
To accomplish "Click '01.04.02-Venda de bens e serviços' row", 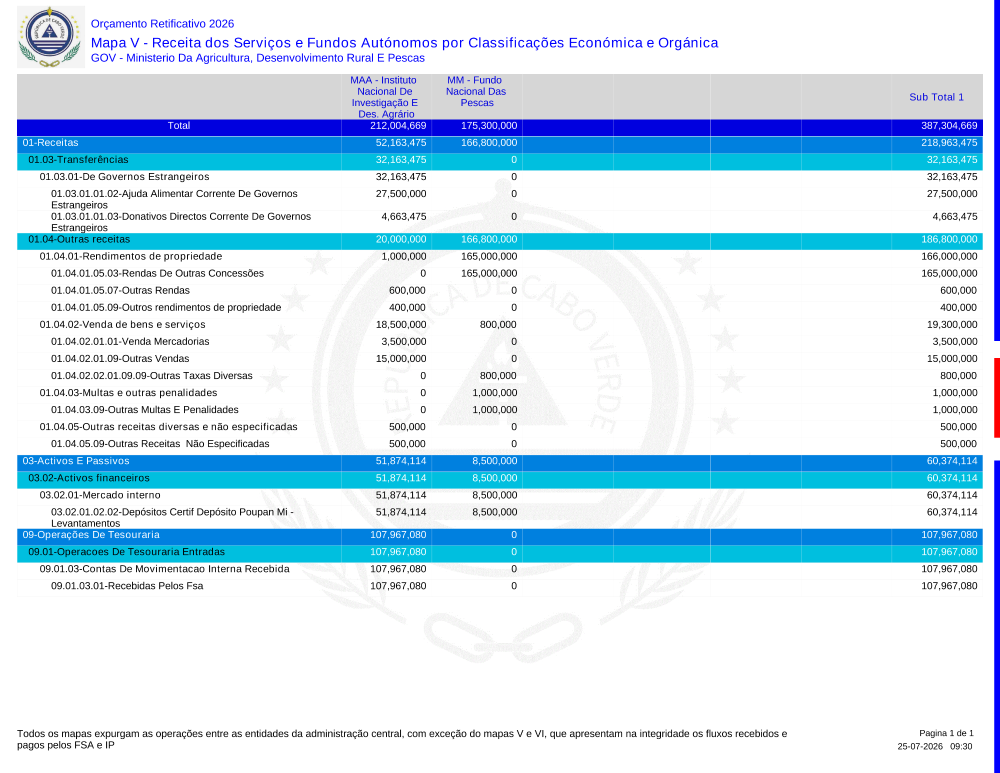I will (x=499, y=325).
